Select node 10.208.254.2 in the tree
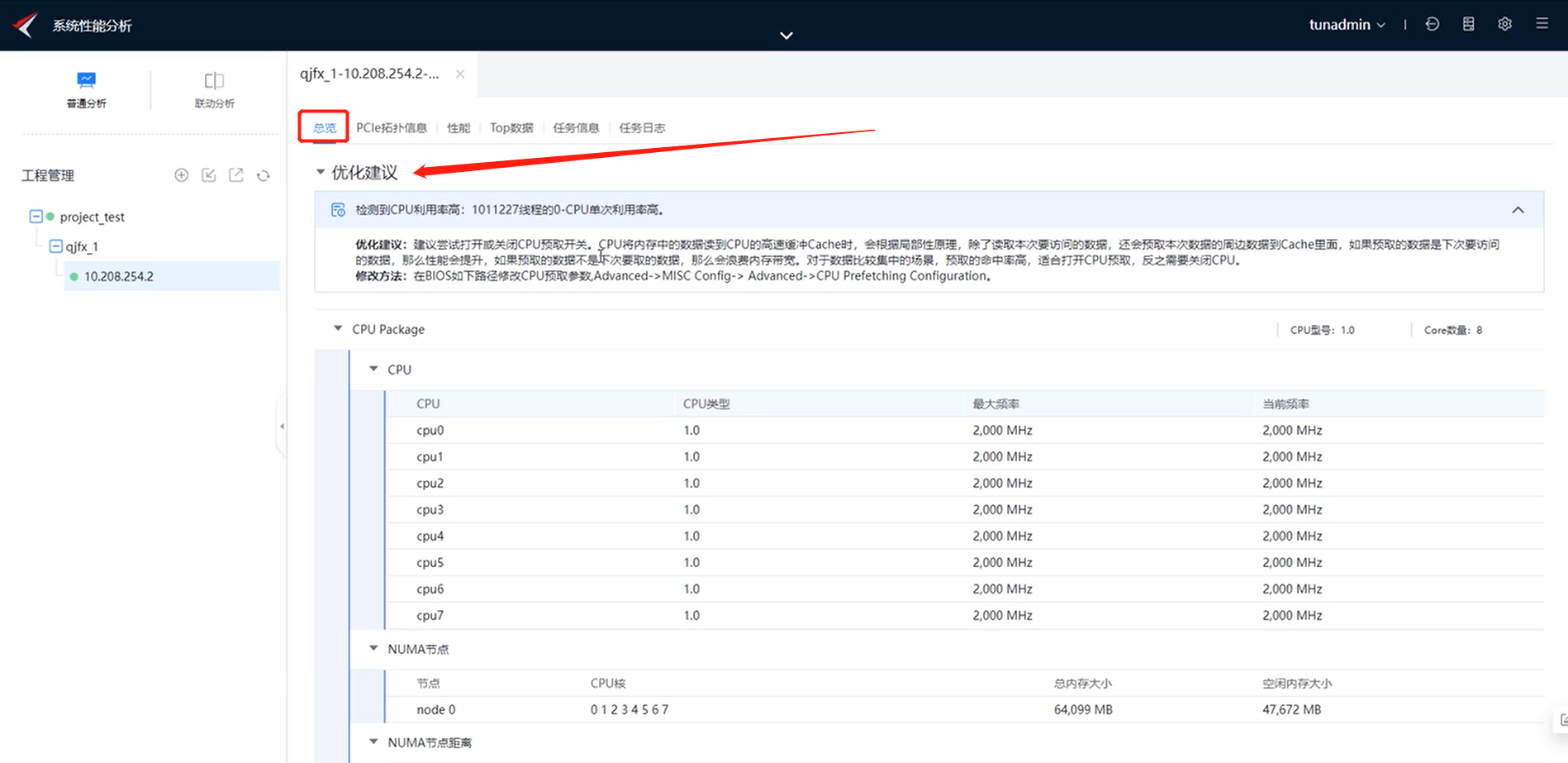1568x763 pixels. [x=119, y=276]
